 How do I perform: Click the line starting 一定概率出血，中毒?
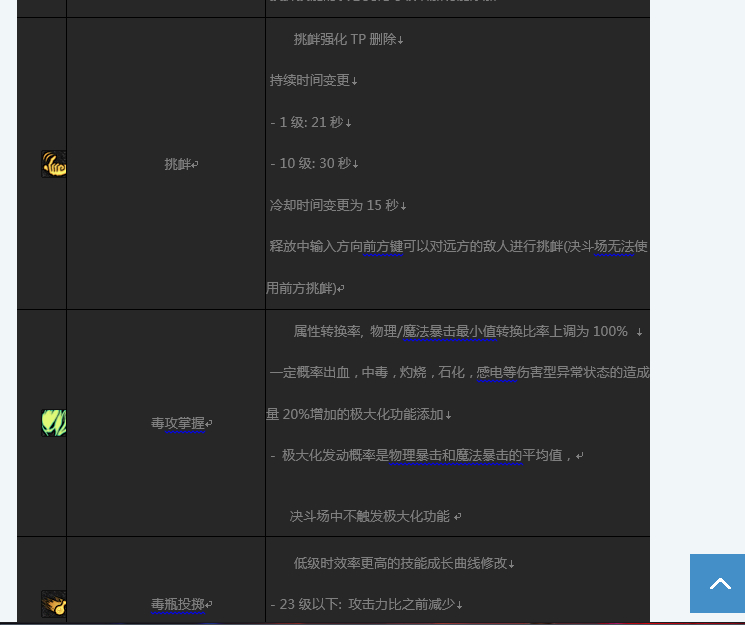click(x=459, y=372)
